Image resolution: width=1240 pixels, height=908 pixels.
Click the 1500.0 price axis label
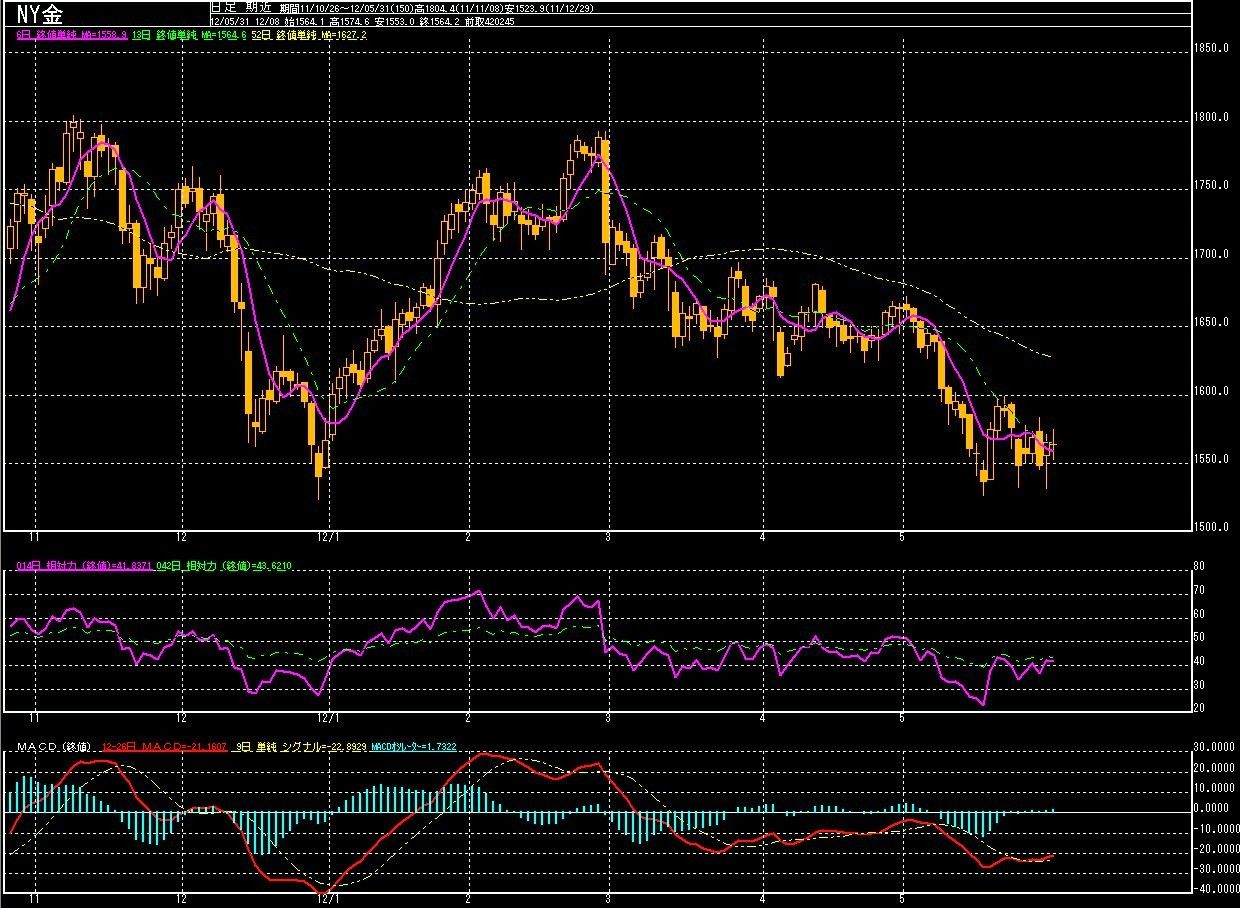tap(1211, 527)
